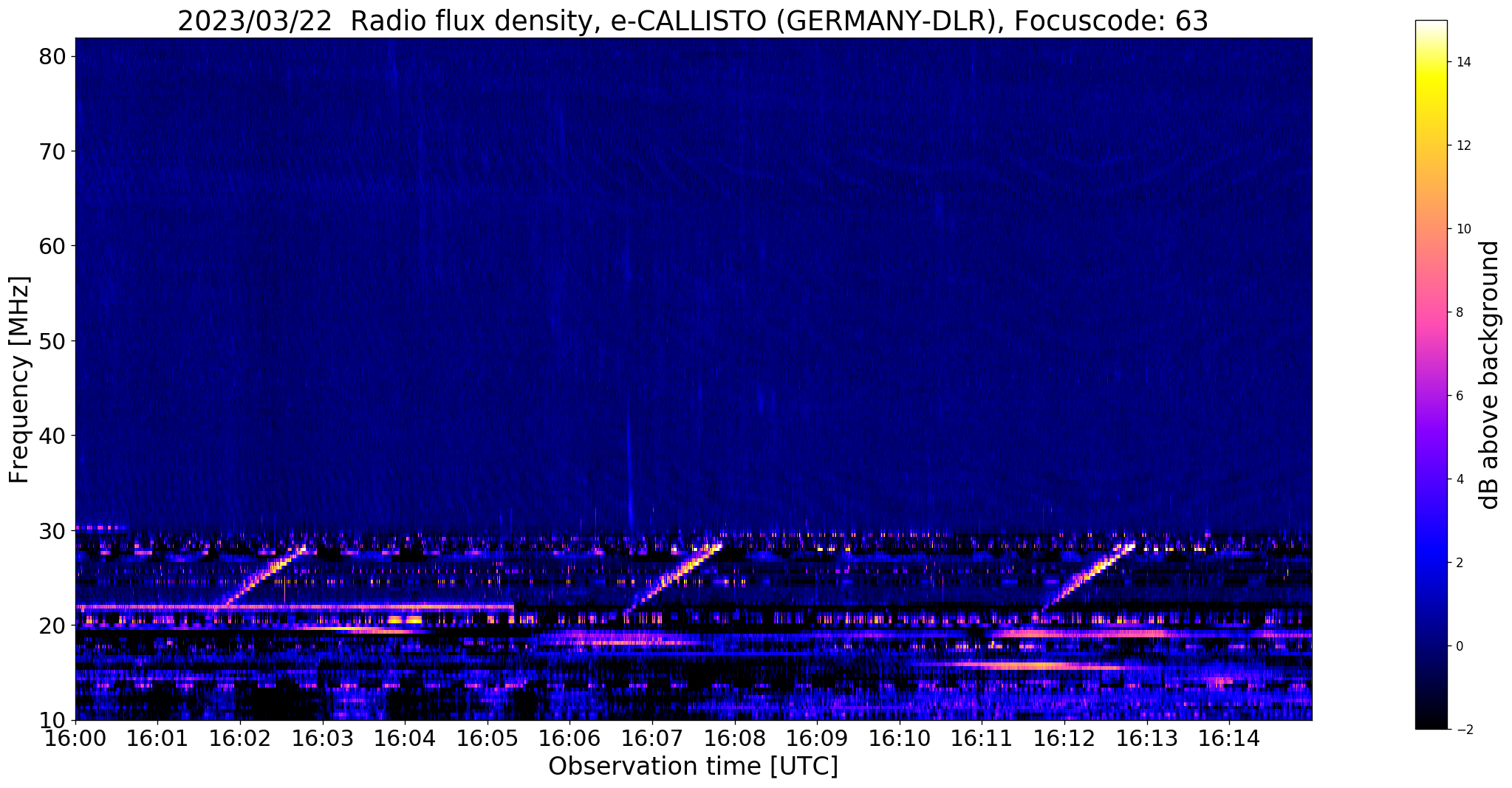
Task: Click the colorbar gradient scale
Action: (1431, 374)
